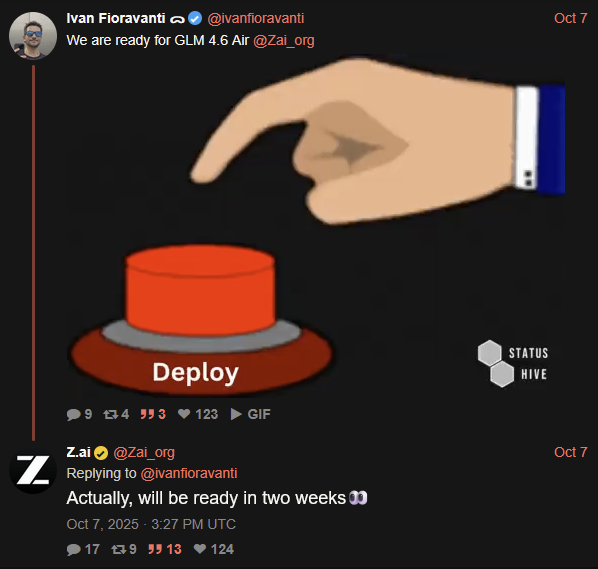
Task: Click the blue verified badge next to Ivan
Action: pyautogui.click(x=195, y=18)
